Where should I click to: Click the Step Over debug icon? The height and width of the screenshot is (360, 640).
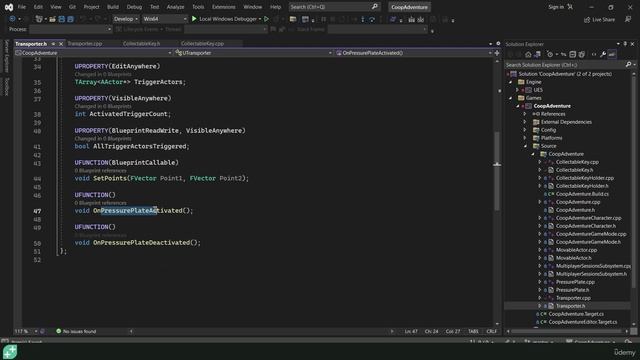coord(372,19)
